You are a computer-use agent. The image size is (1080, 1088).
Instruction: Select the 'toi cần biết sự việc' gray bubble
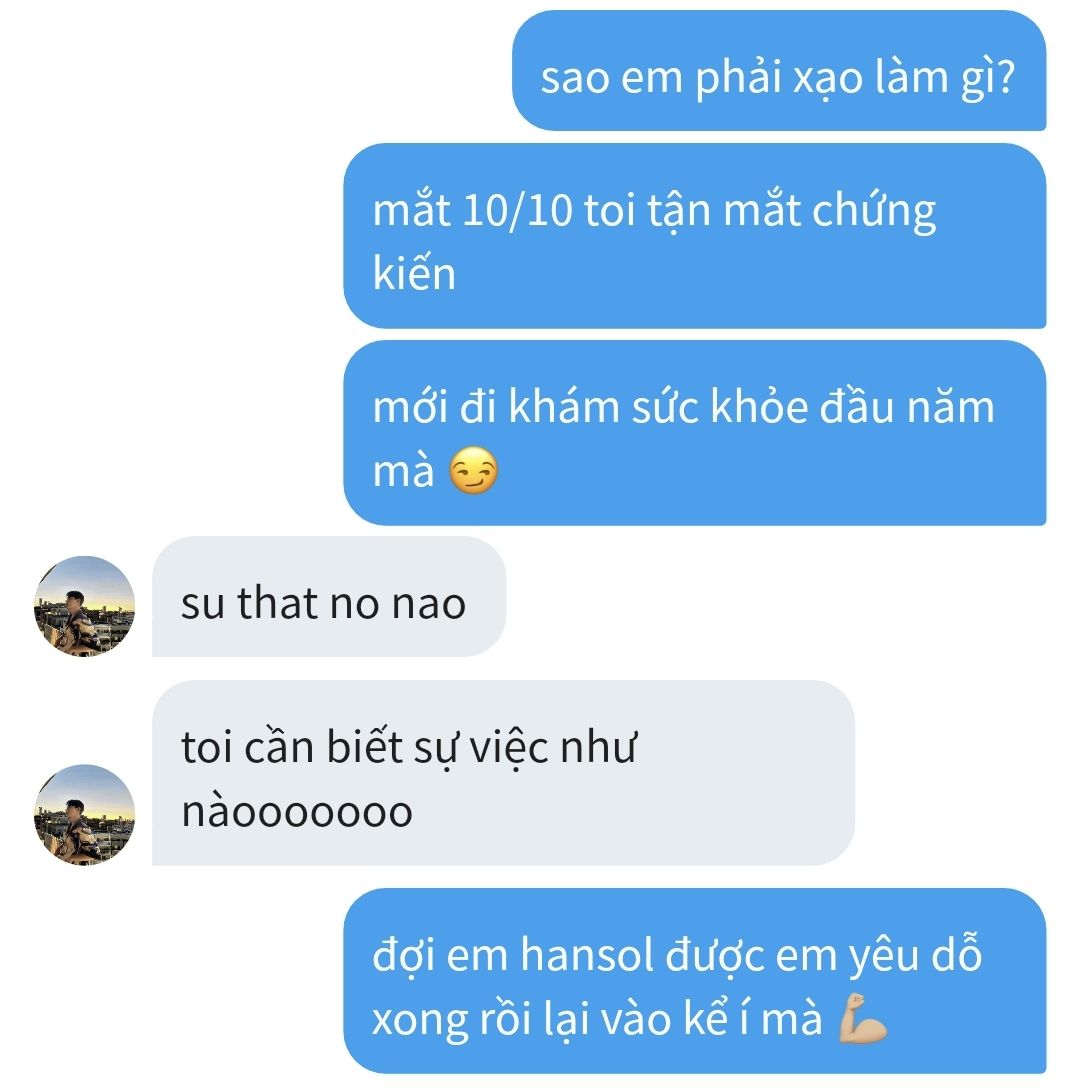pos(503,773)
